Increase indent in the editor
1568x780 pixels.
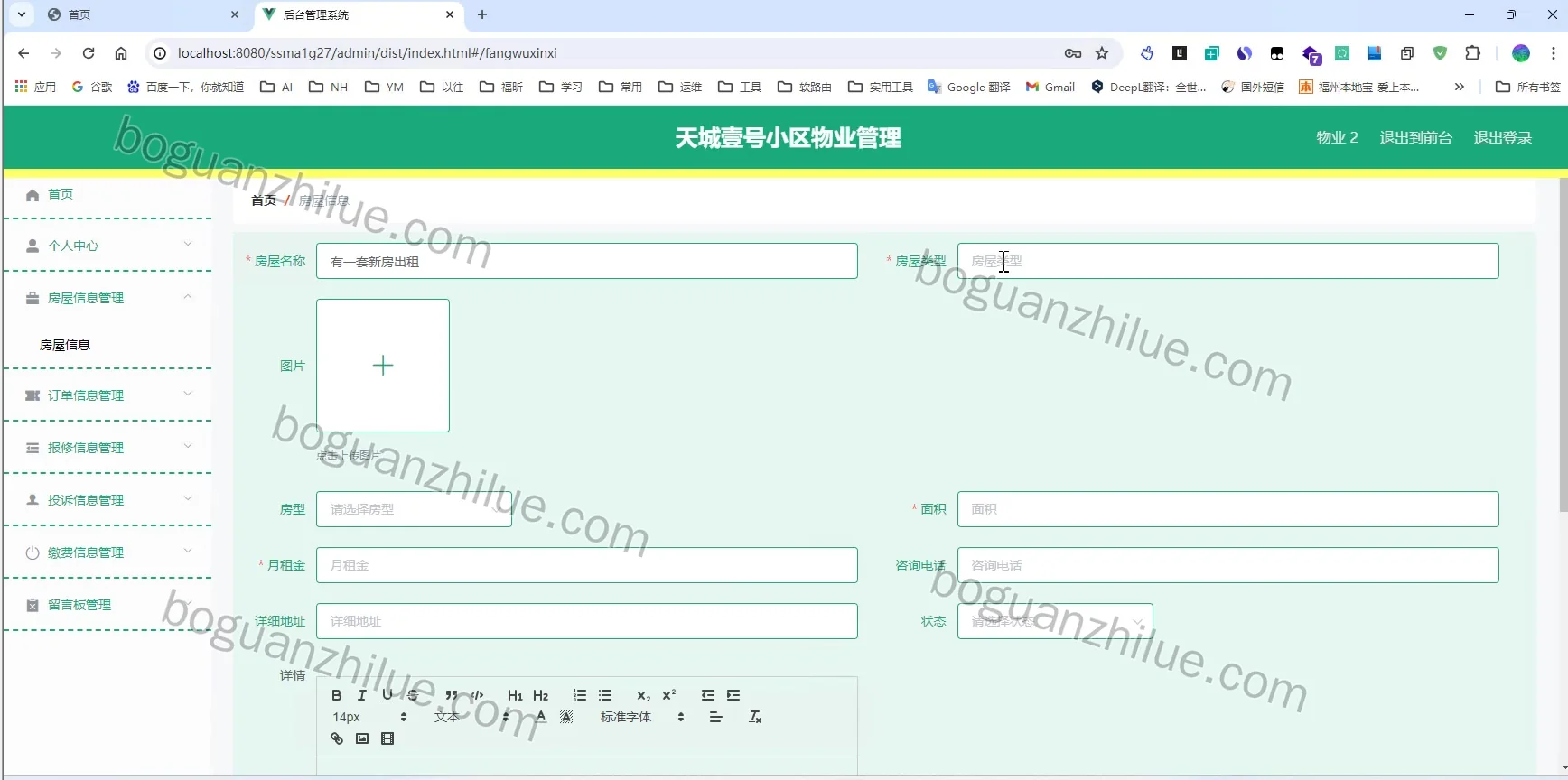tap(733, 695)
